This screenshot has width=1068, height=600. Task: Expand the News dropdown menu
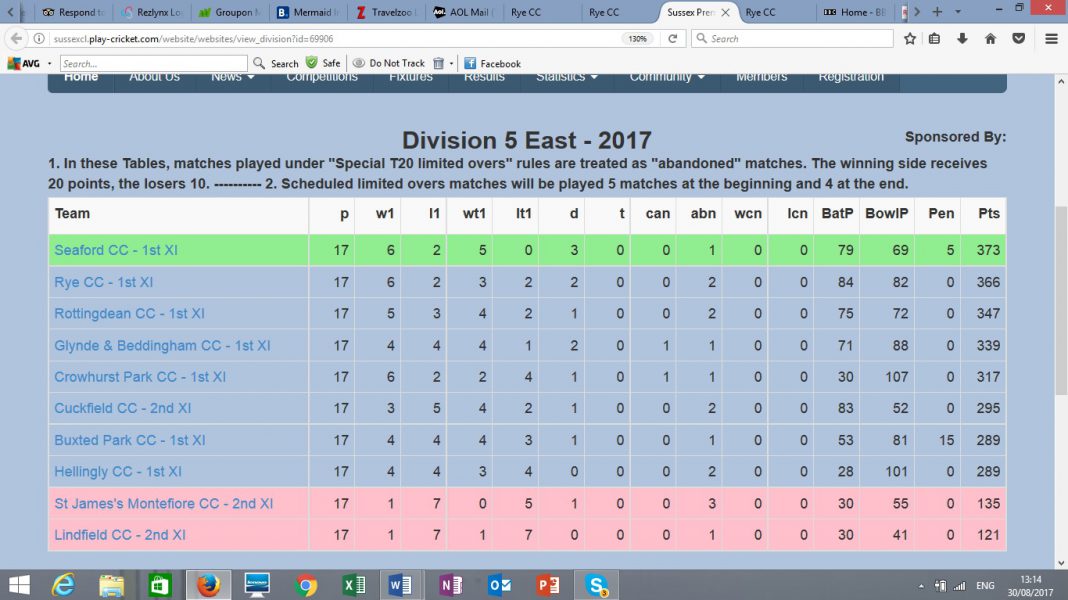point(232,77)
